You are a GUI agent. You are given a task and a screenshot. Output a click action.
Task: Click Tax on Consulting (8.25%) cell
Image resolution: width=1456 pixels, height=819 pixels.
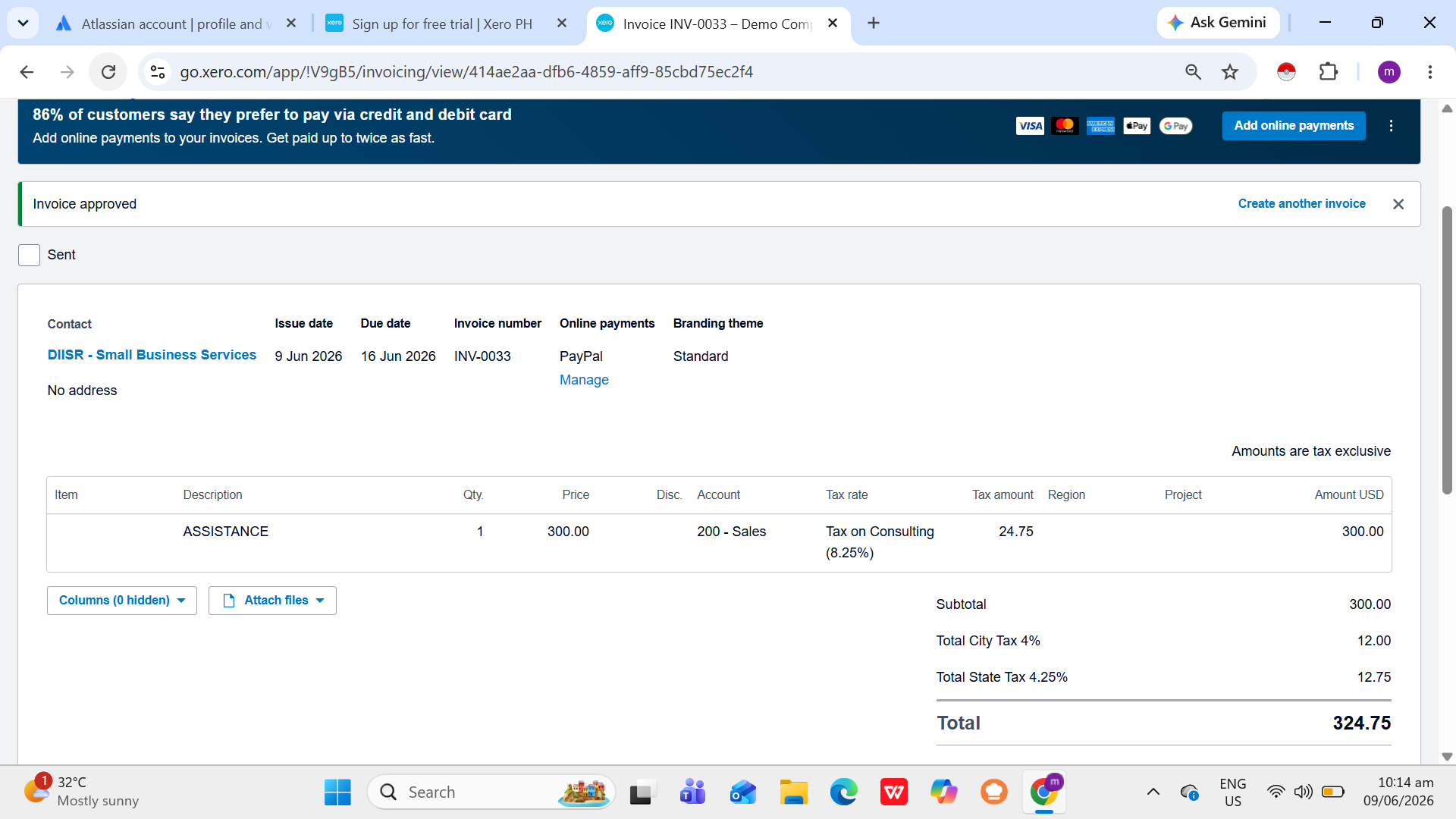[880, 542]
